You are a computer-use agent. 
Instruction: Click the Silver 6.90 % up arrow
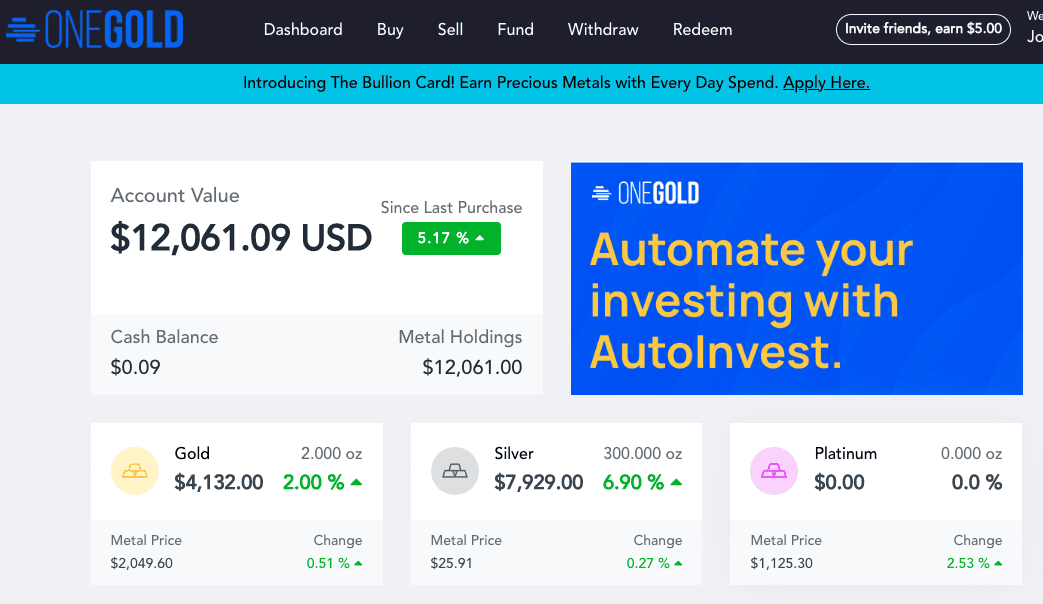[676, 482]
